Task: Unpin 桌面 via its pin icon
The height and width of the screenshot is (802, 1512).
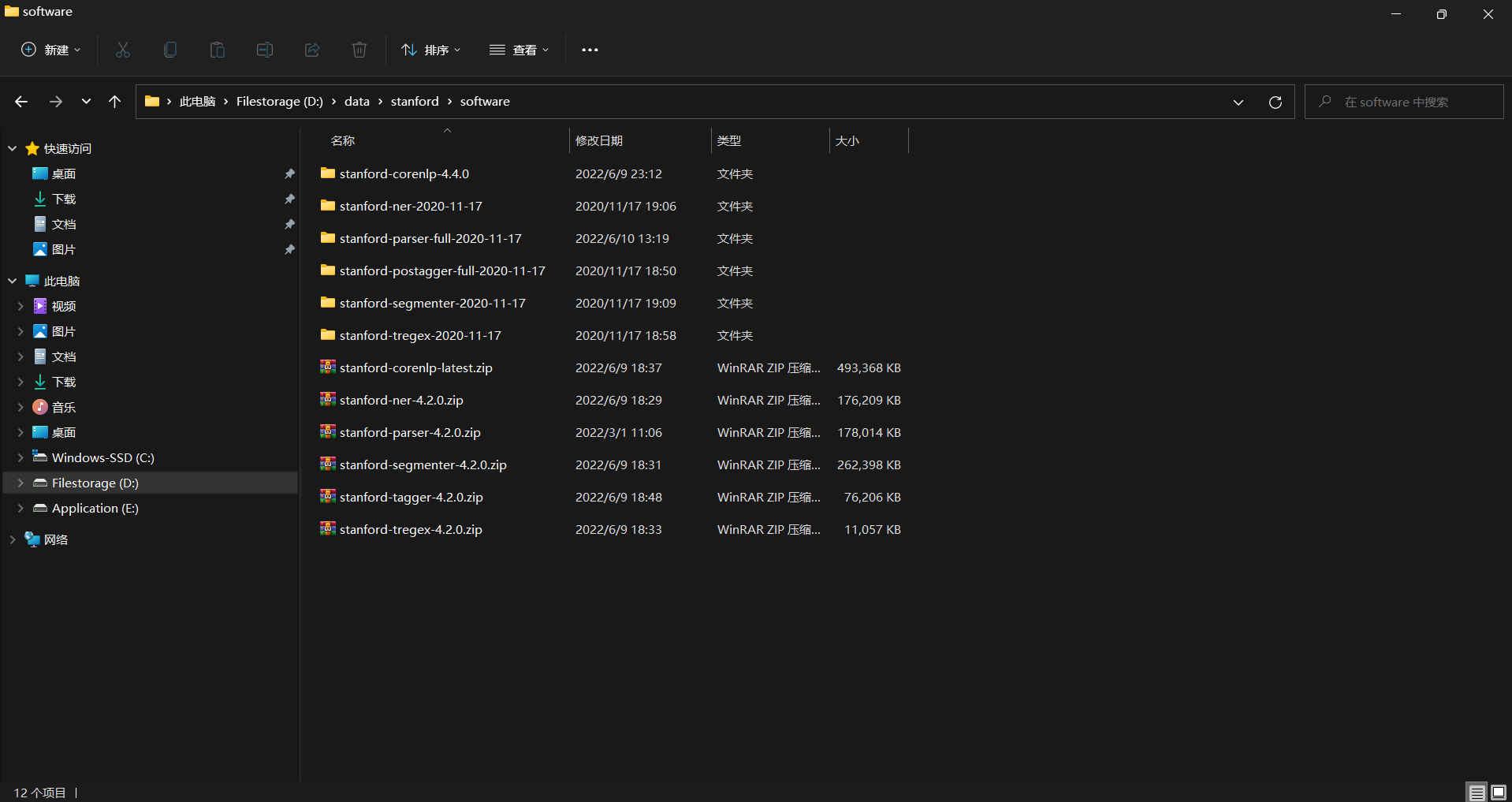Action: tap(289, 173)
